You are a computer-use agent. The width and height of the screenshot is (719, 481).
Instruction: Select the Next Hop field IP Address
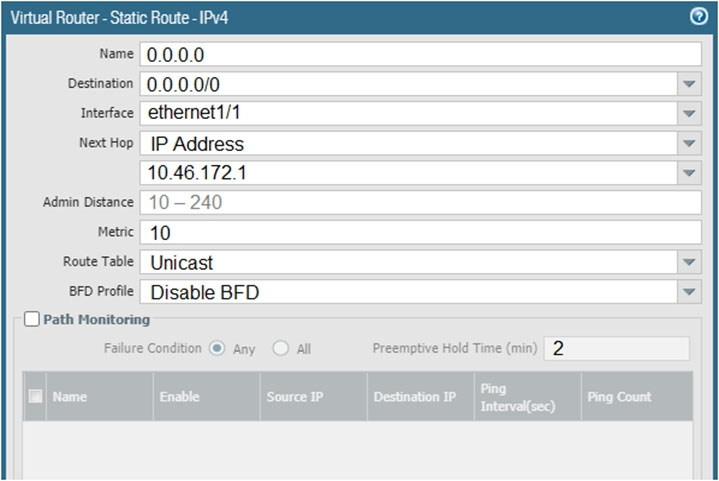409,143
